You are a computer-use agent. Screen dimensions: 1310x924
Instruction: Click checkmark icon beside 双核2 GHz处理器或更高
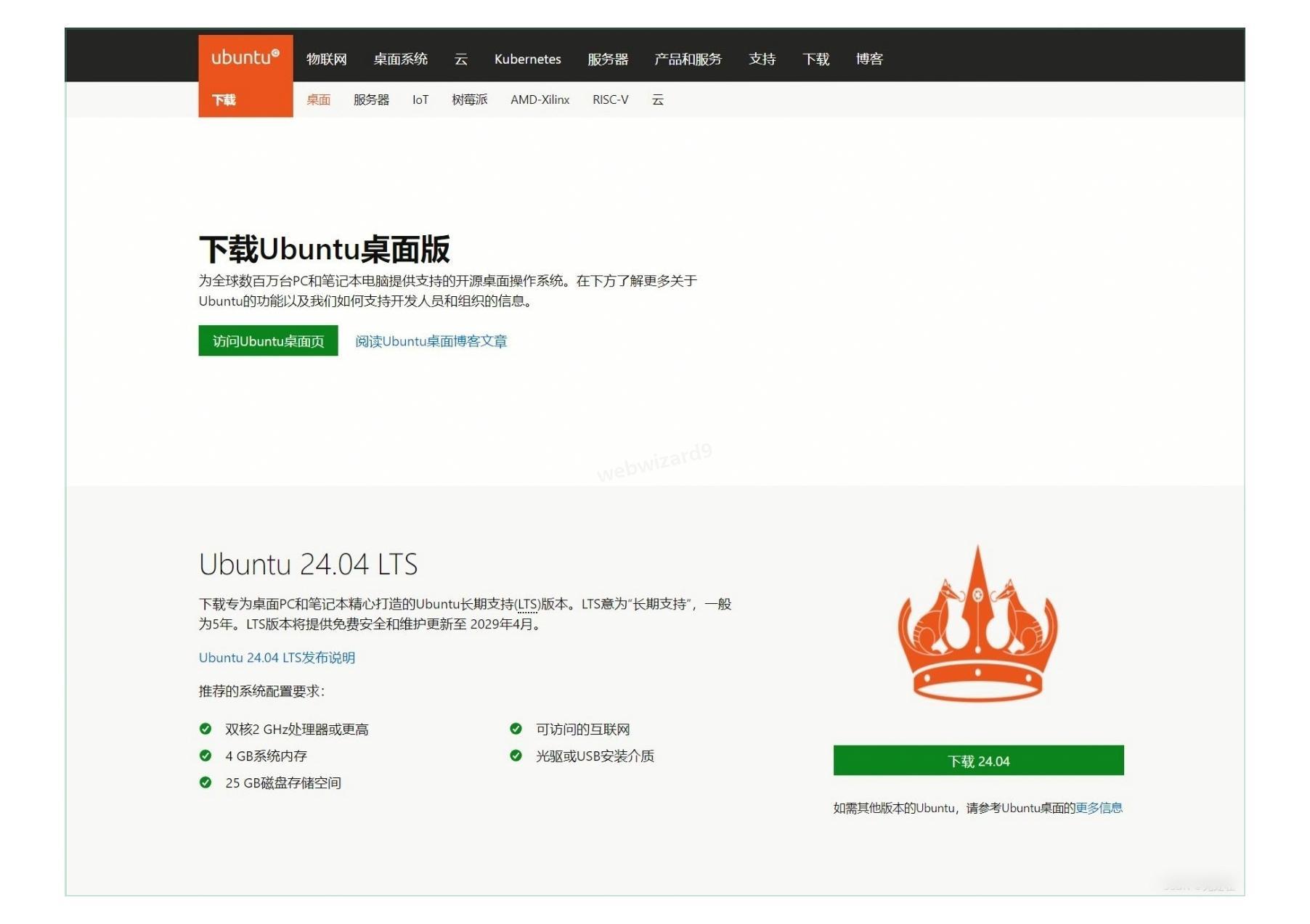coord(206,729)
